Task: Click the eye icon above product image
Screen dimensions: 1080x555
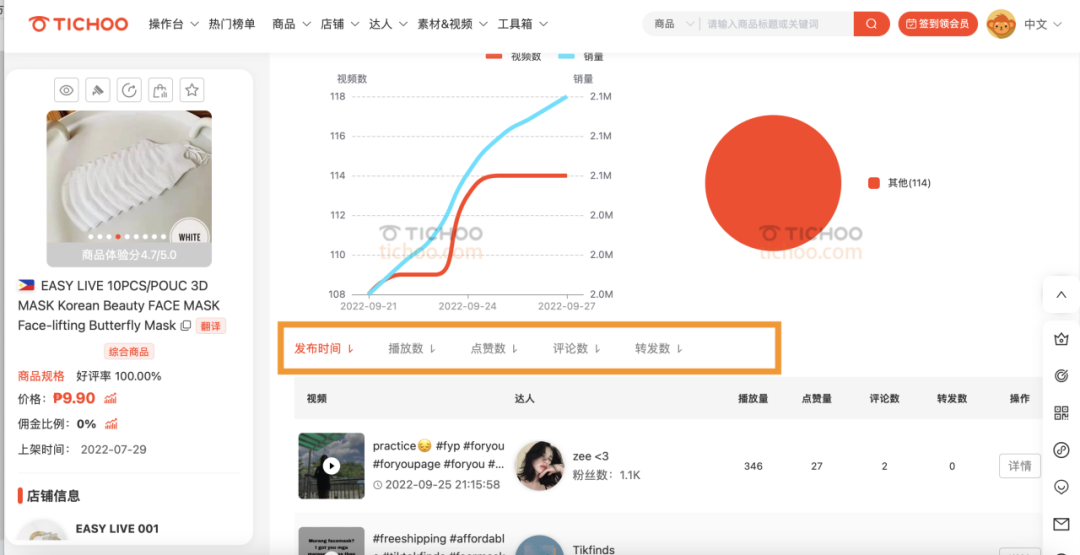Action: [66, 90]
